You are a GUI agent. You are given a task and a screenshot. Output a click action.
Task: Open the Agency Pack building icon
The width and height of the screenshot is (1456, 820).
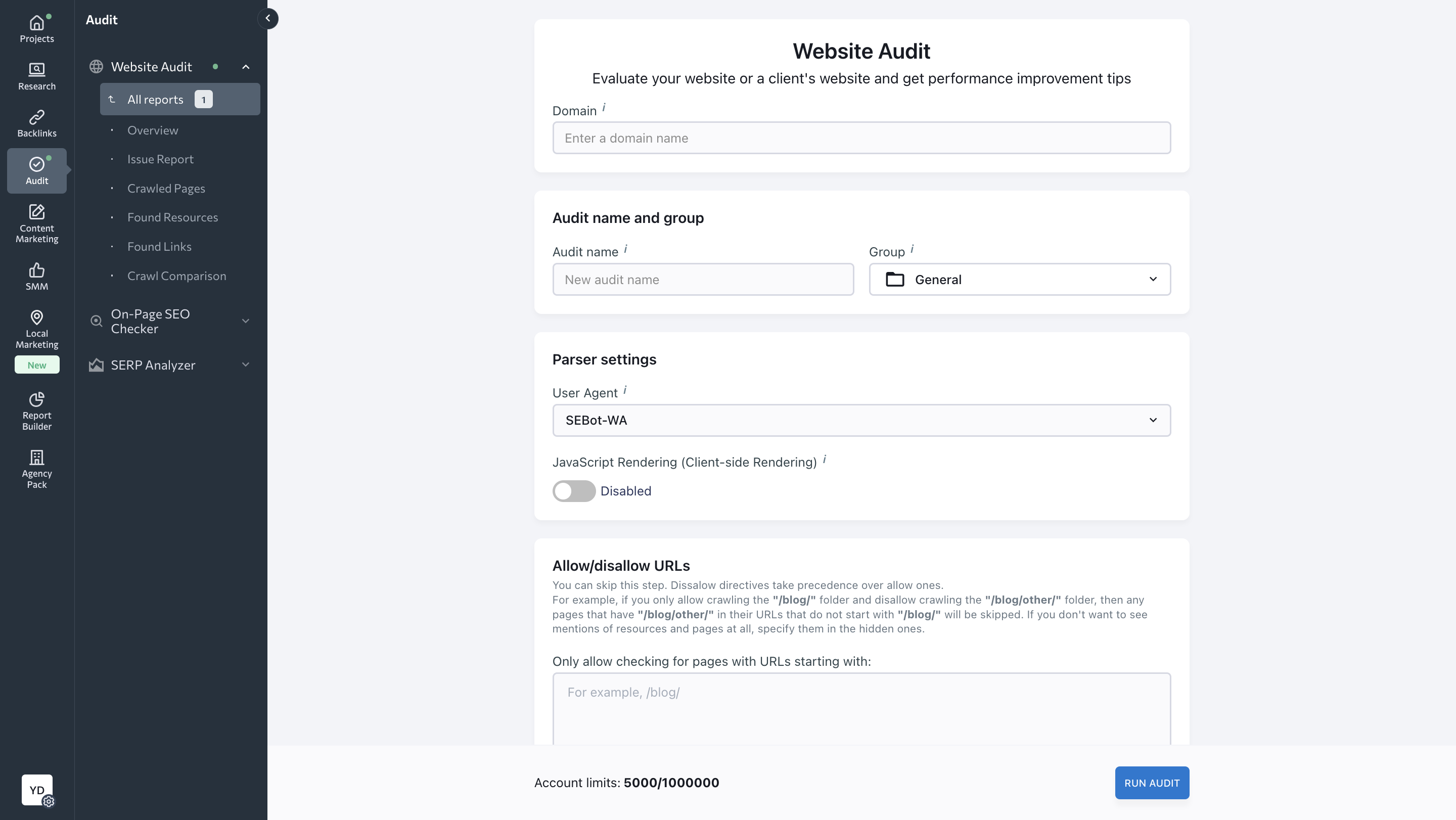tap(37, 457)
